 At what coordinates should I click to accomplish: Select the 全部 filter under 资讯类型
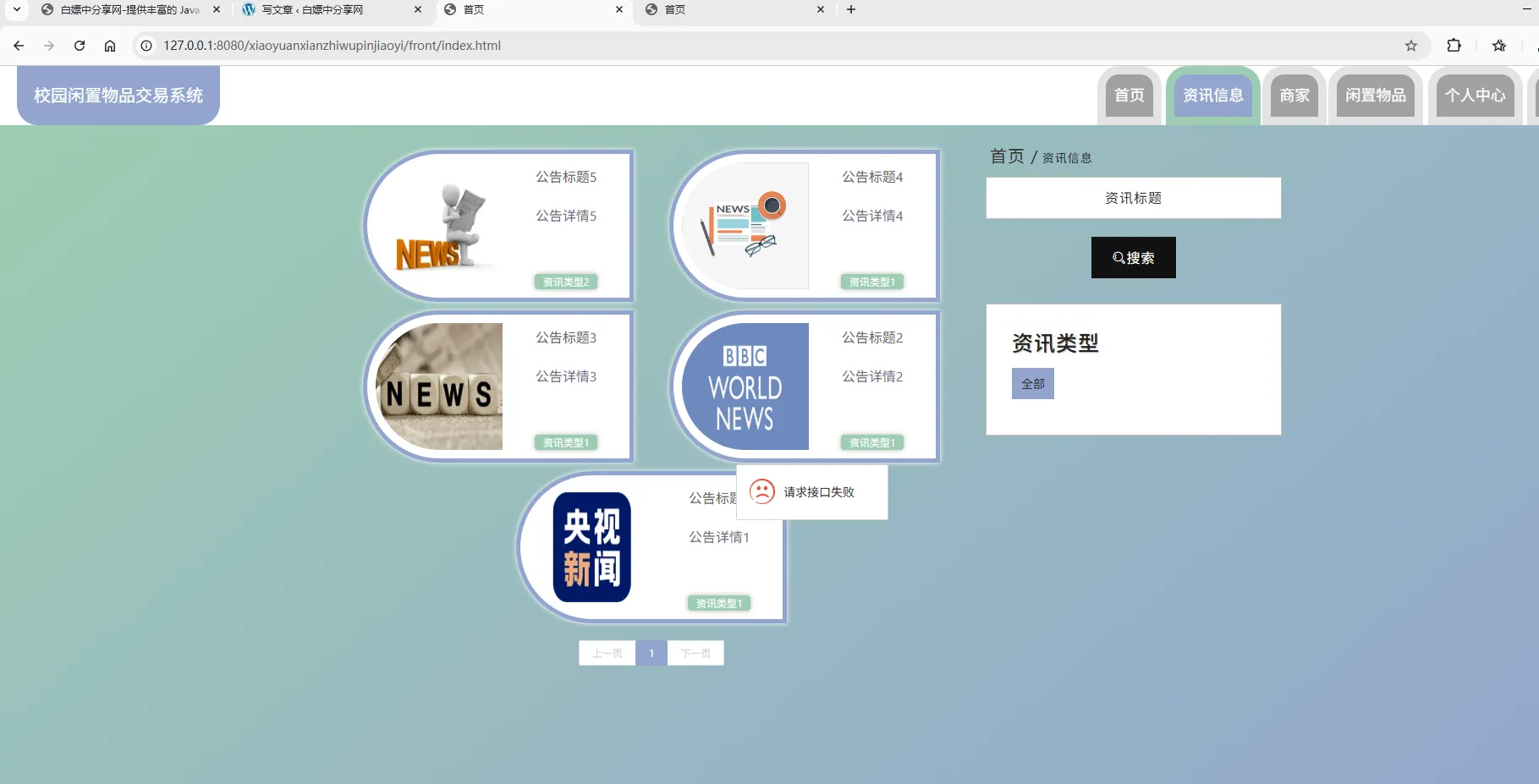[1032, 383]
